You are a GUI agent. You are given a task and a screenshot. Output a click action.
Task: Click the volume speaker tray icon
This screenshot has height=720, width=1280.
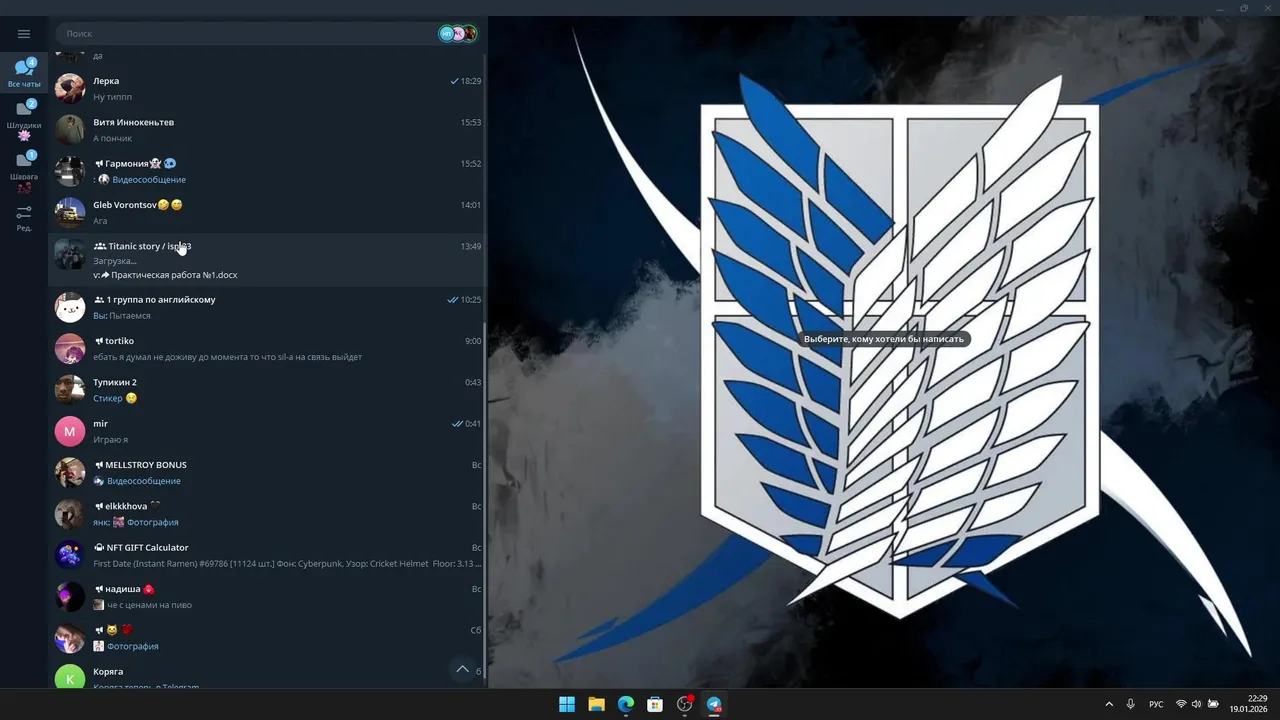(x=1196, y=704)
